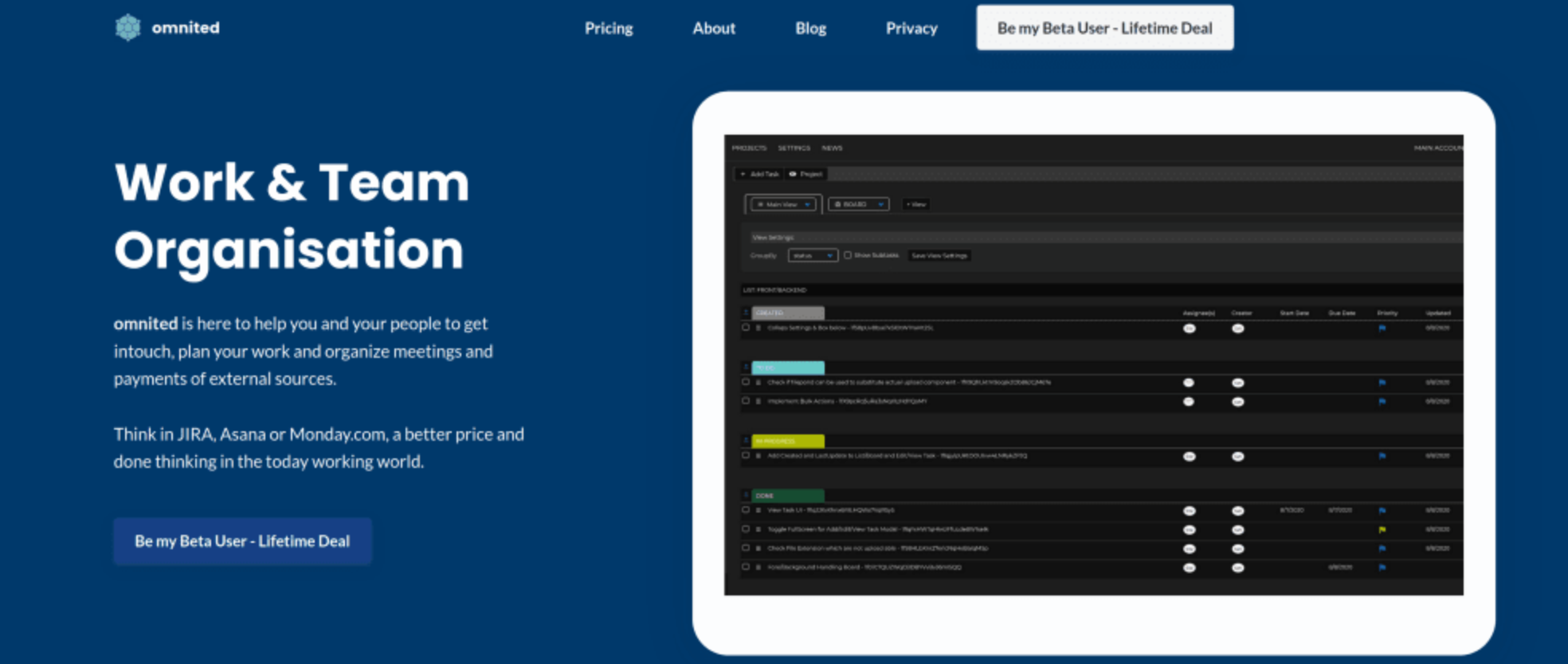Viewport: 1568px width, 664px height.
Task: Click the eye icon beside Project
Action: click(793, 174)
